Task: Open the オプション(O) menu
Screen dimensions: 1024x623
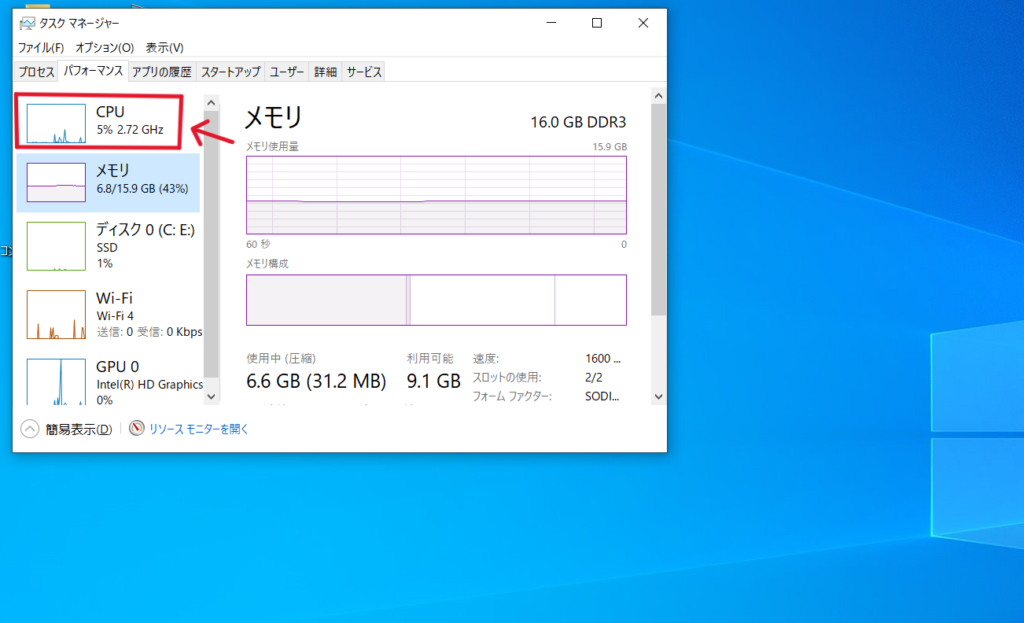Action: 104,47
